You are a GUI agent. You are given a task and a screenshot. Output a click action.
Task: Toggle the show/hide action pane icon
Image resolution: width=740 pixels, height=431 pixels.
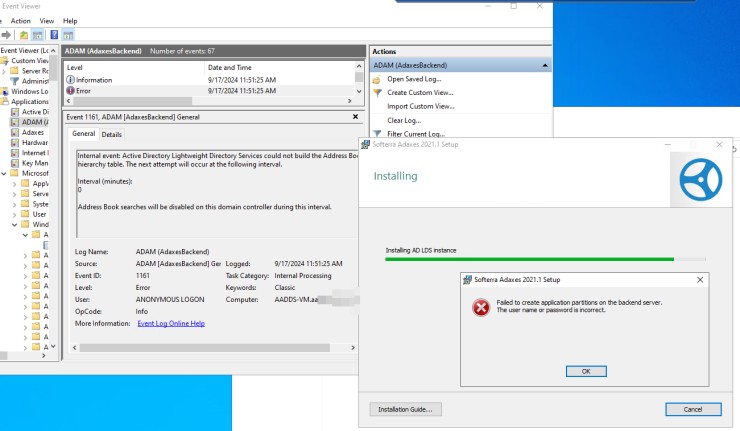[68, 35]
